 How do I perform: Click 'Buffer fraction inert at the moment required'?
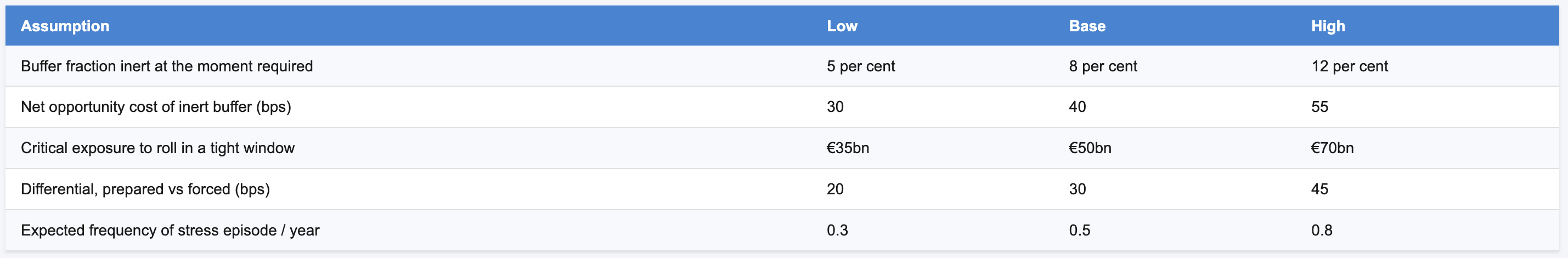coord(167,66)
